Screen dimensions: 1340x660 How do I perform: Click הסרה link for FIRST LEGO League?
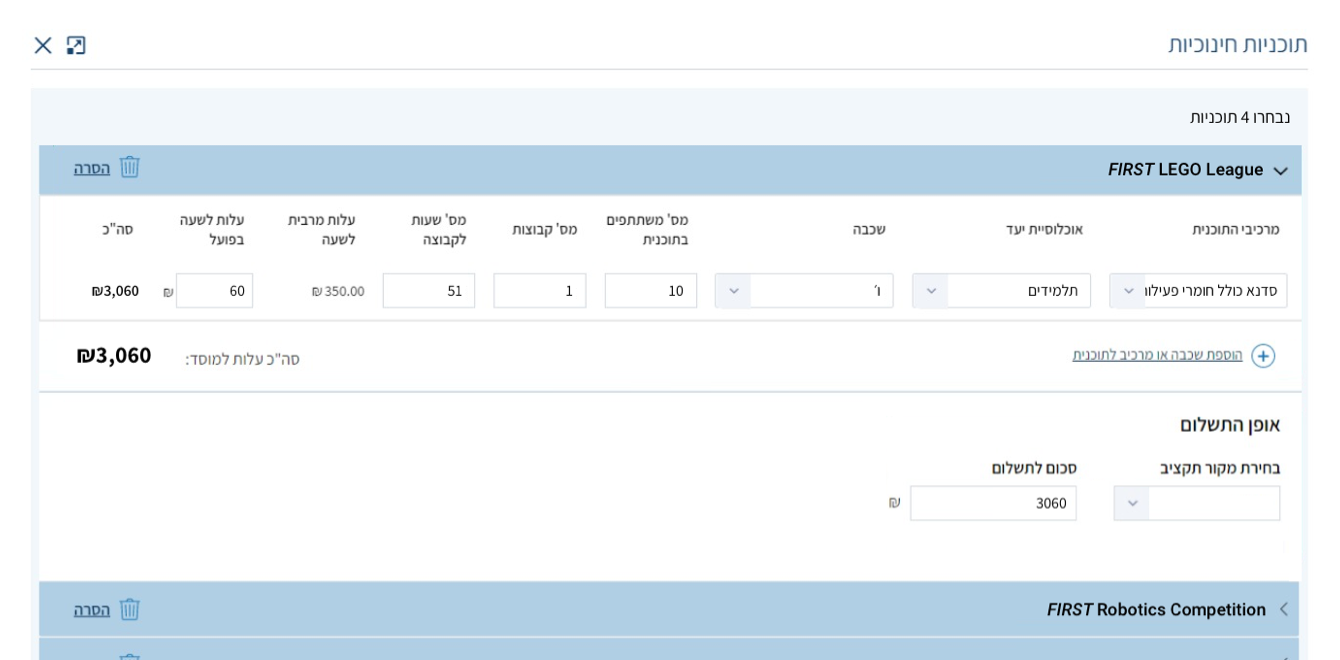pyautogui.click(x=92, y=168)
